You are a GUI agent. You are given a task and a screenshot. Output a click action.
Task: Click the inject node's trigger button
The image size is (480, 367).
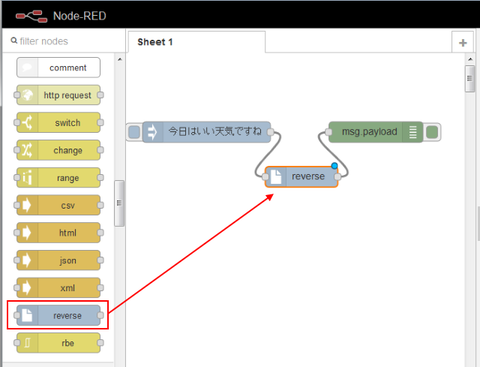point(134,132)
